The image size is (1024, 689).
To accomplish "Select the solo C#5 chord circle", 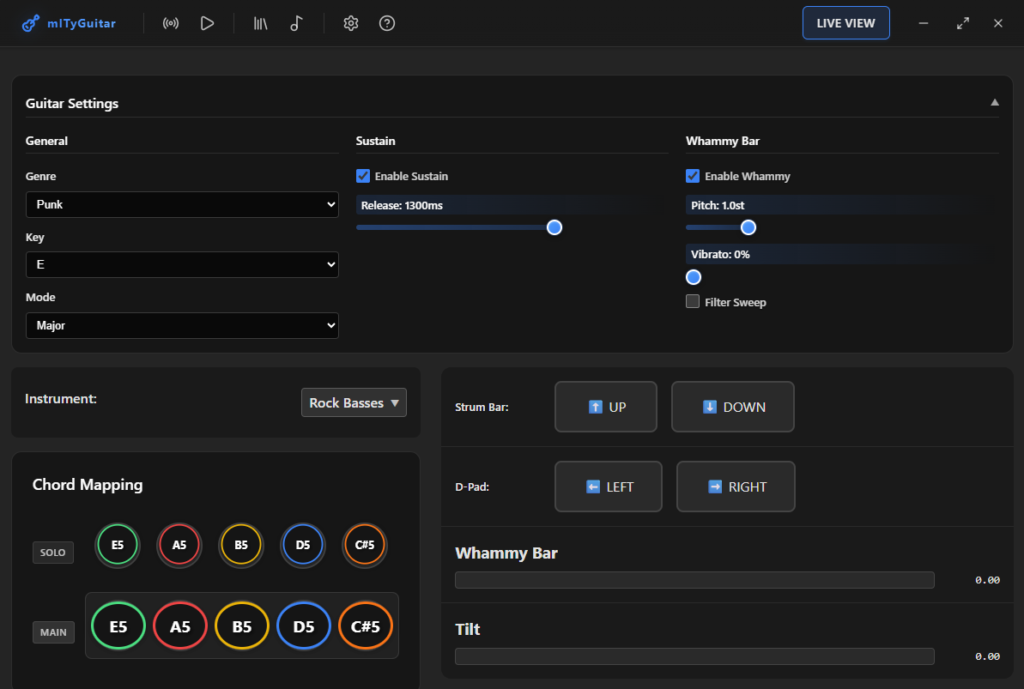I will point(364,545).
